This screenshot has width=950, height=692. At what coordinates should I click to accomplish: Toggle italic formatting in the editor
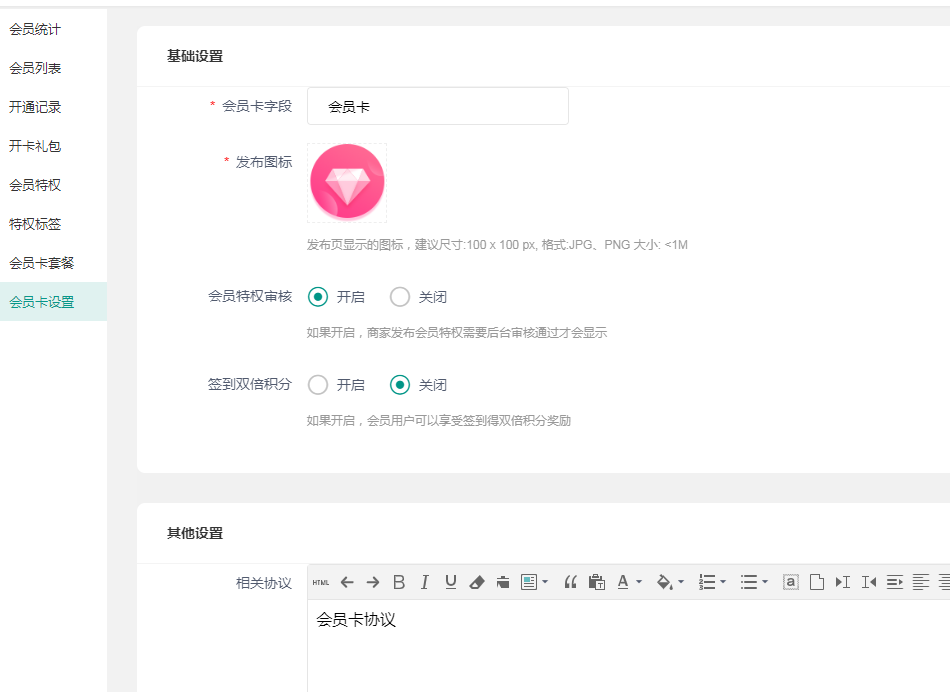click(x=425, y=582)
